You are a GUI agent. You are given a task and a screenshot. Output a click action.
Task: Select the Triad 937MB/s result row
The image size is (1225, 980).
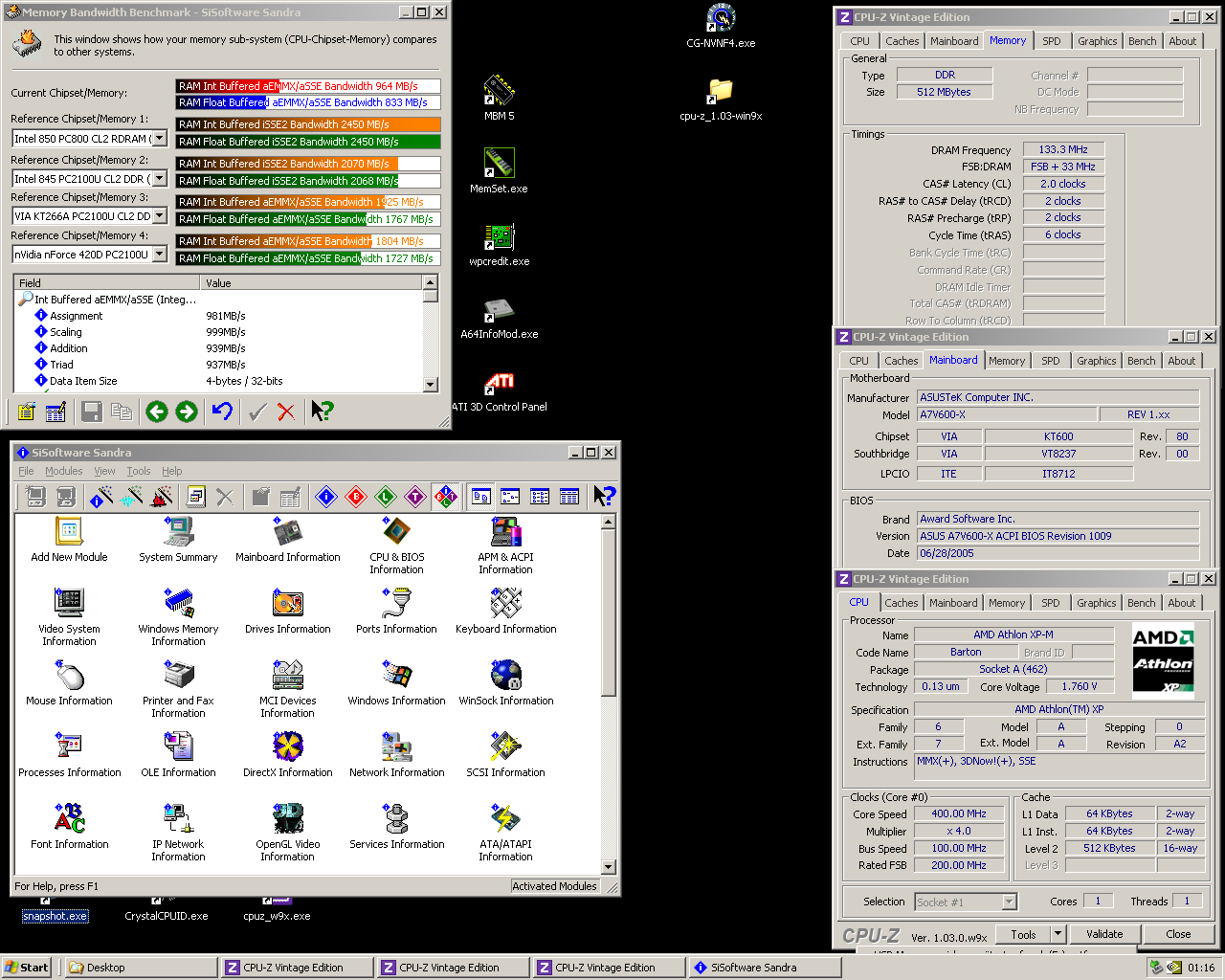click(218, 365)
